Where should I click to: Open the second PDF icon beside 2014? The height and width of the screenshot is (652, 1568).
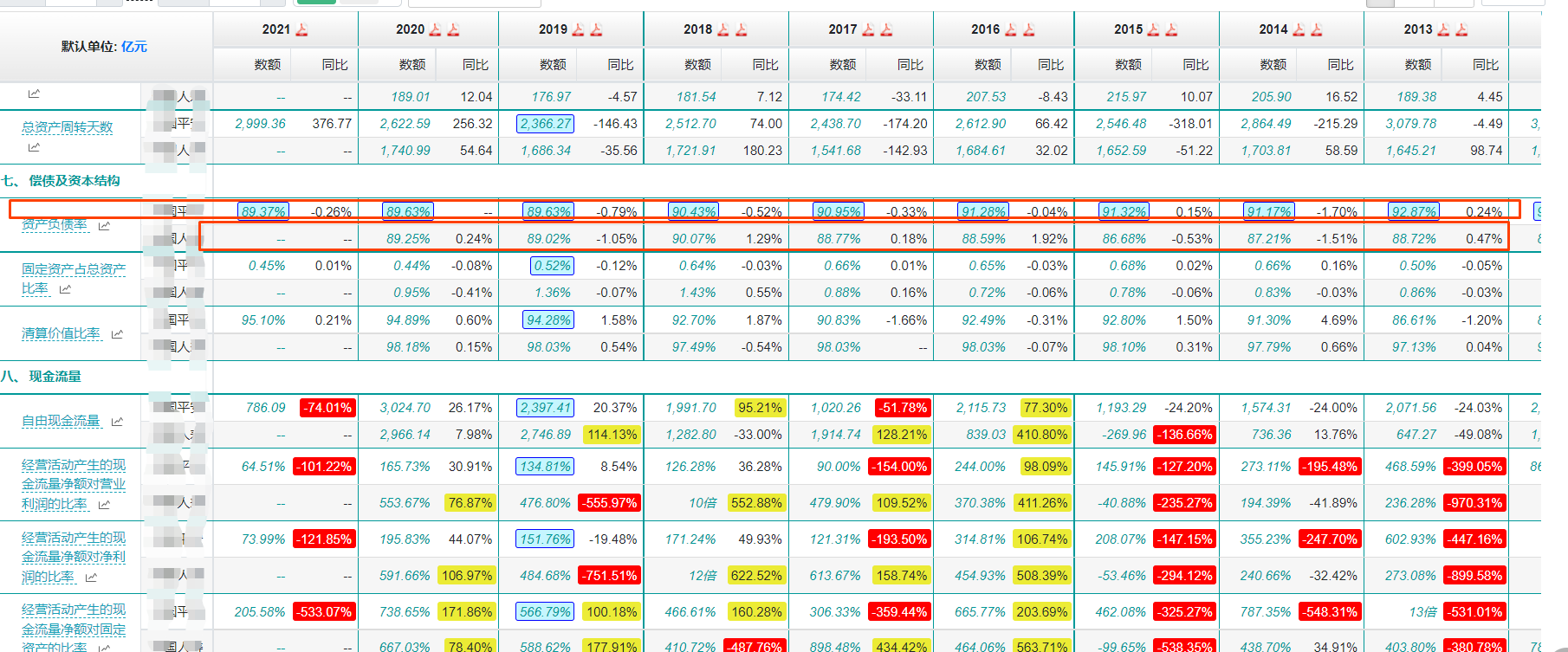tap(1317, 29)
